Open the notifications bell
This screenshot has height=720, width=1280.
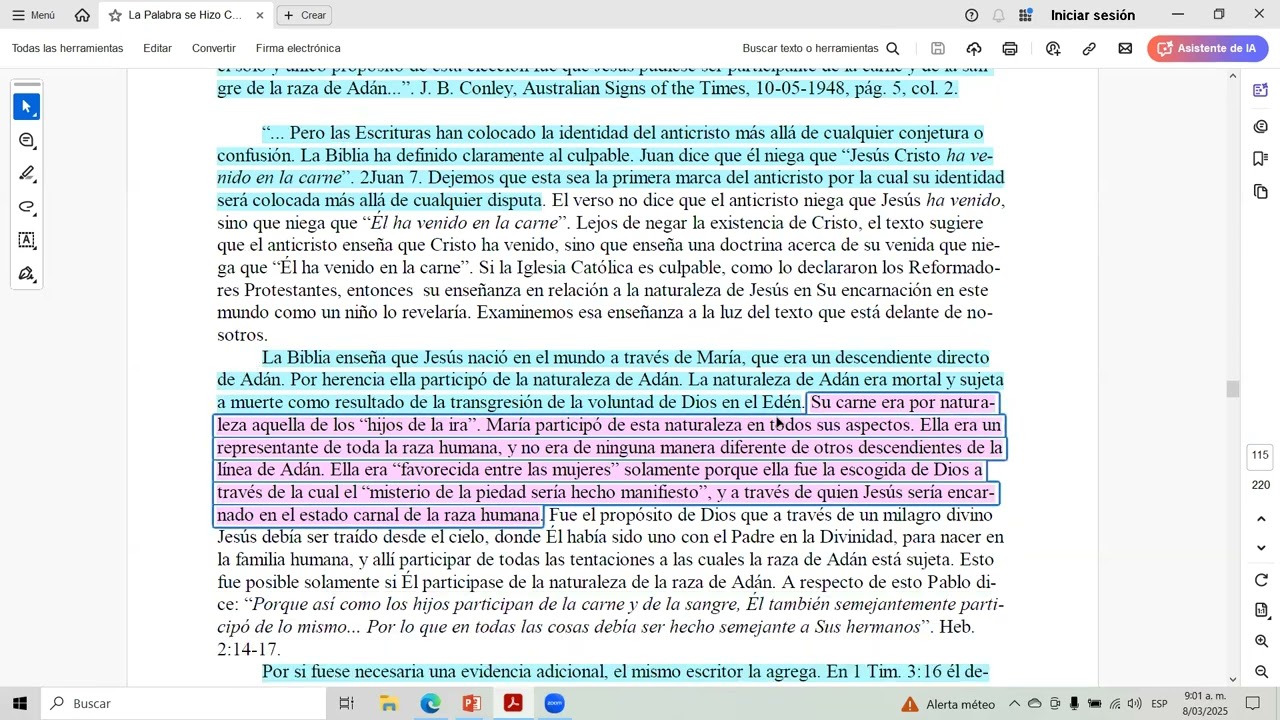point(998,15)
